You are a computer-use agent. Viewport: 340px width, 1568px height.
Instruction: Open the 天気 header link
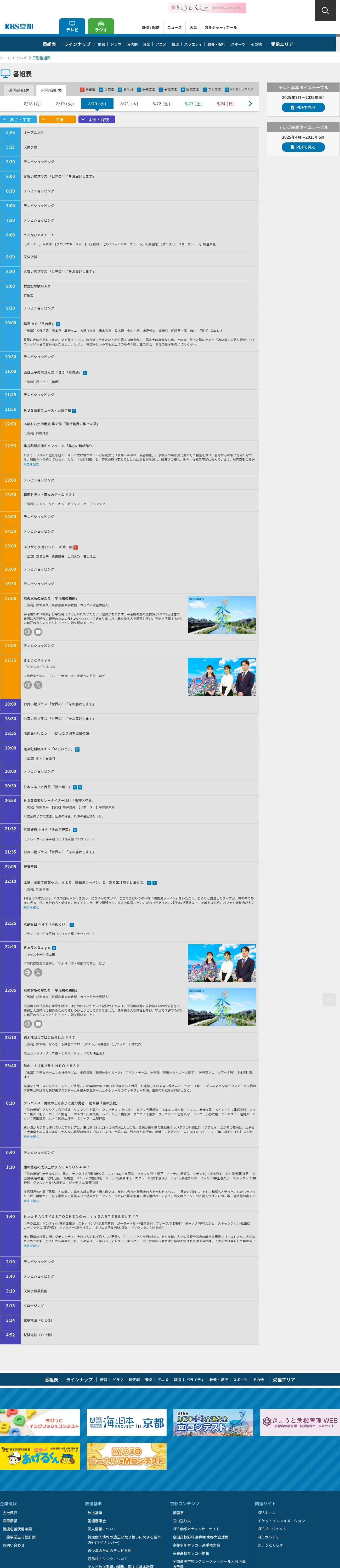(193, 27)
